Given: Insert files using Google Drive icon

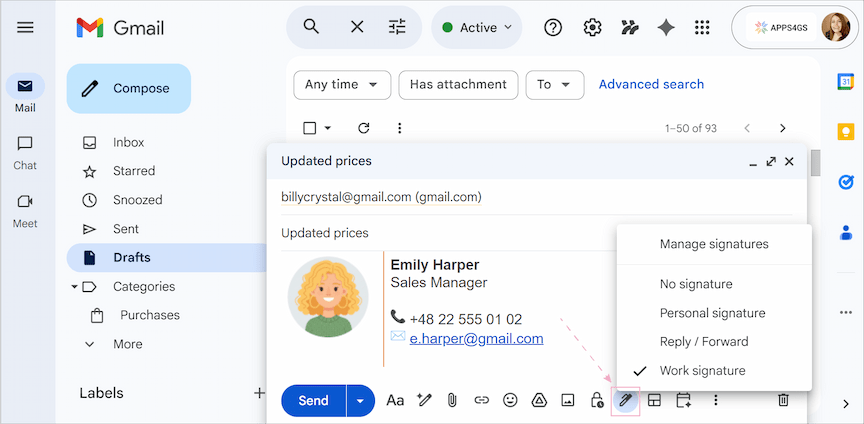Looking at the screenshot, I should [x=539, y=401].
